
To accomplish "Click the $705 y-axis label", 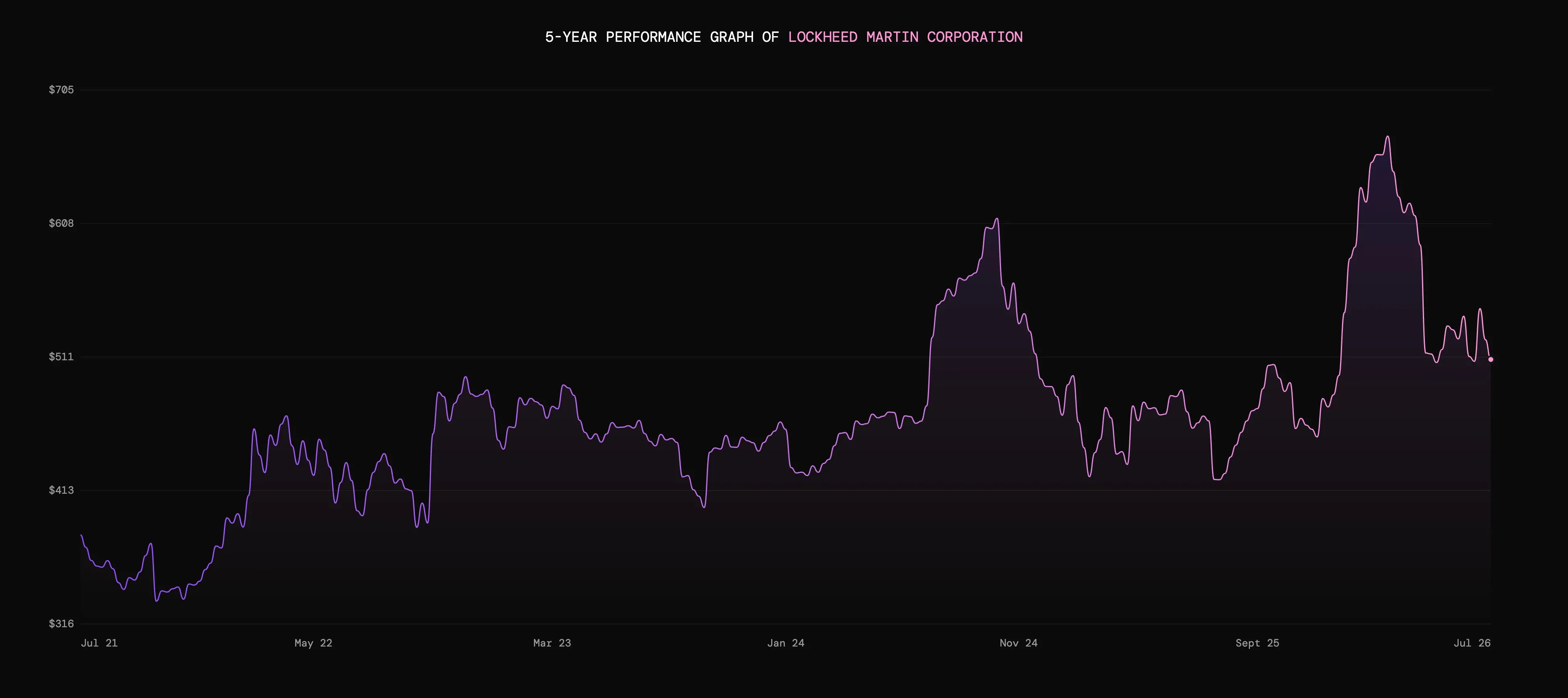I will pyautogui.click(x=62, y=90).
